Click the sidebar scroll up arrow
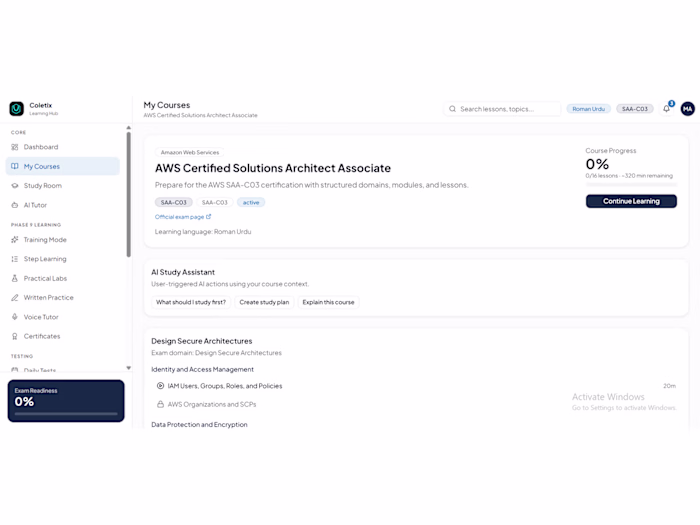This screenshot has width=700, height=525. pos(129,128)
